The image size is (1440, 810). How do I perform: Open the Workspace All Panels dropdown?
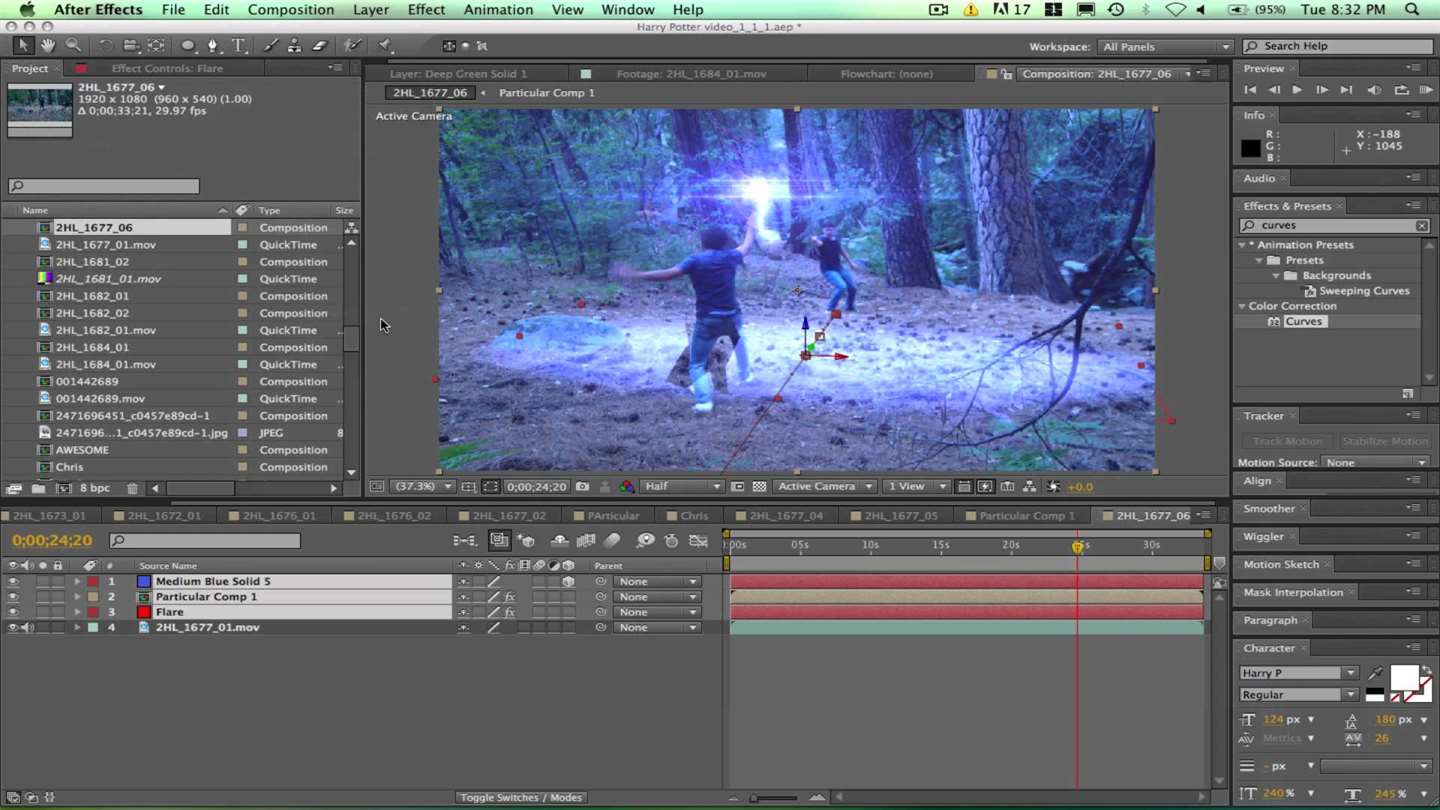(1165, 47)
